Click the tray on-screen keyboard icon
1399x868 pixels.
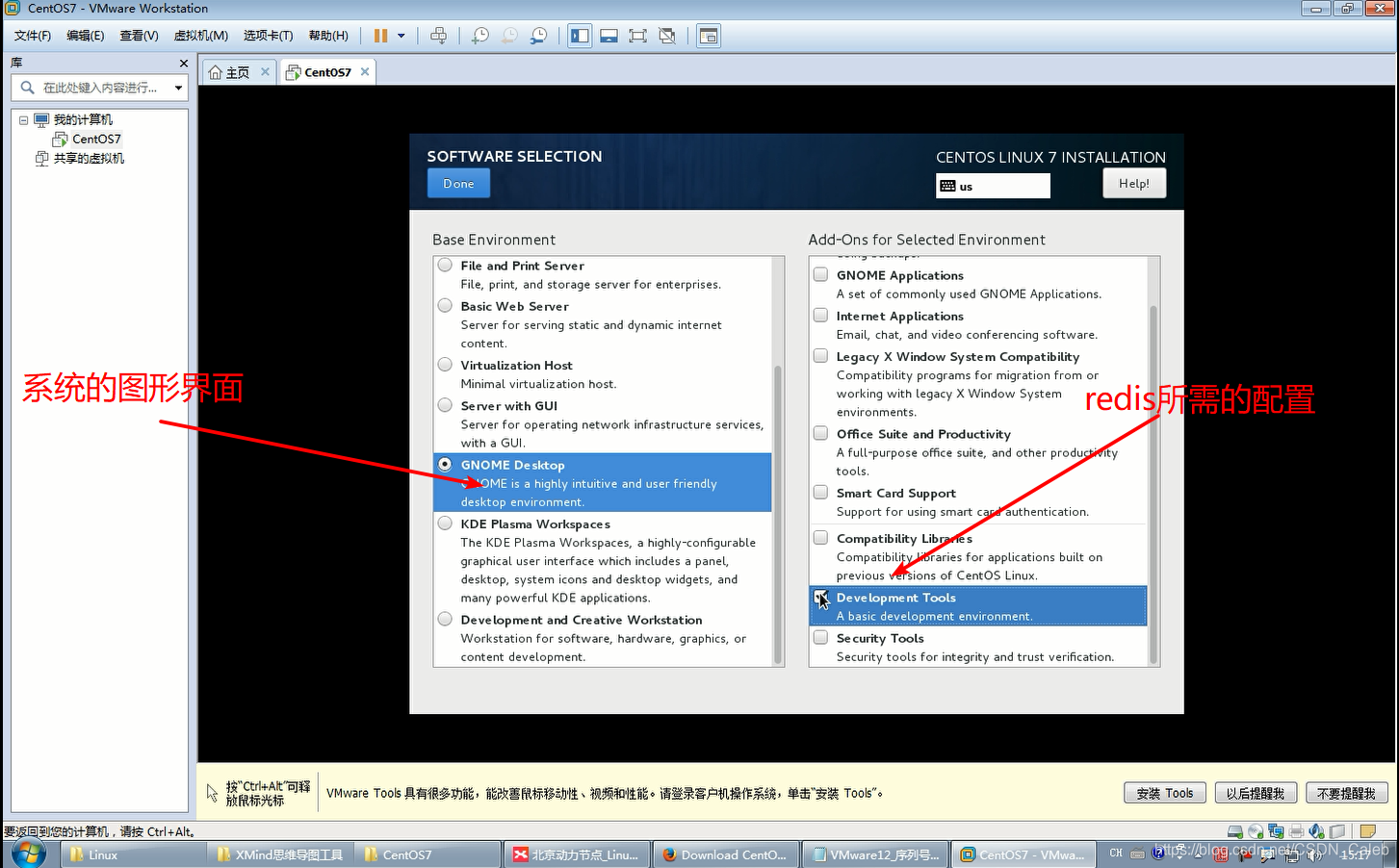(1137, 854)
